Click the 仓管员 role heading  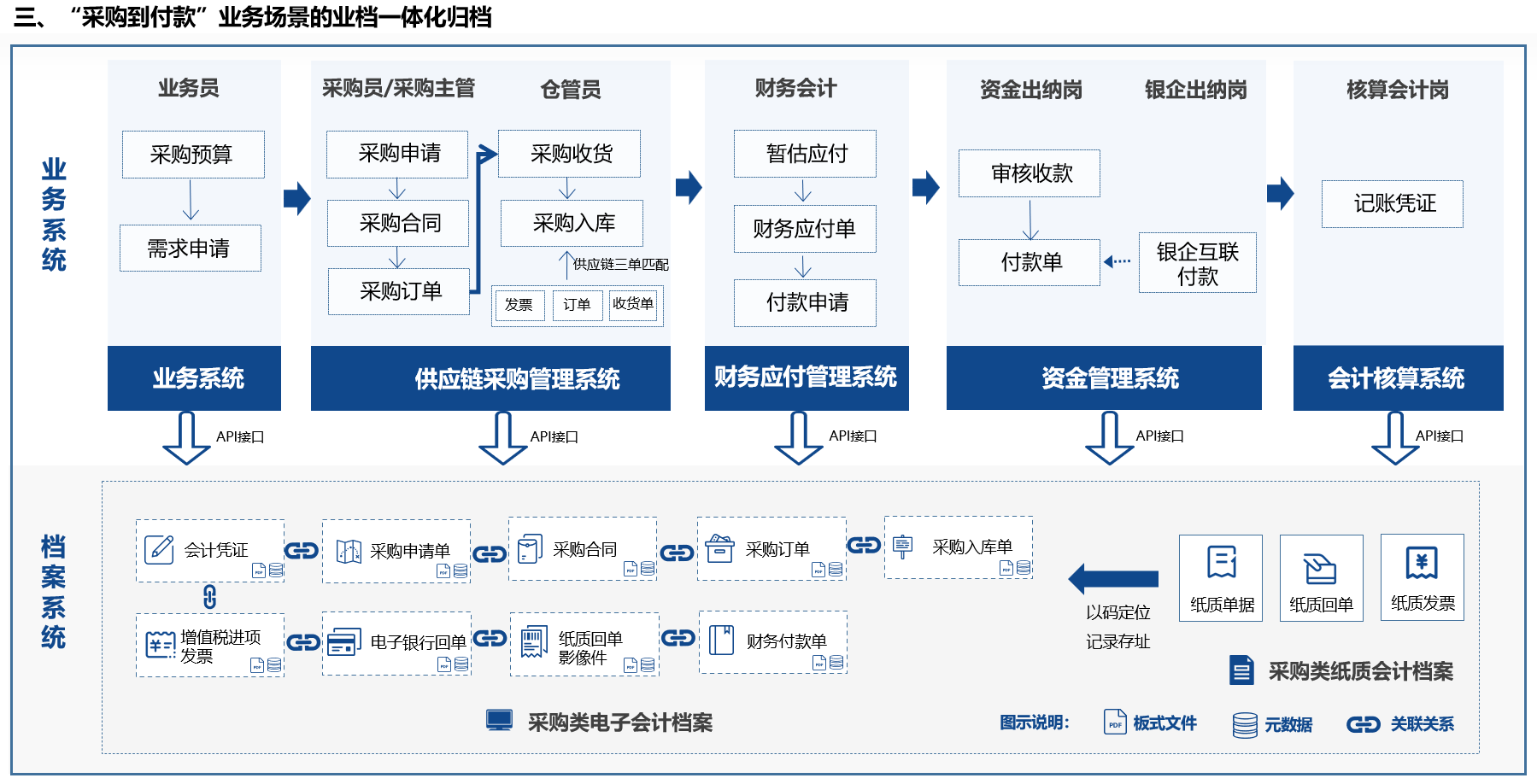point(571,90)
